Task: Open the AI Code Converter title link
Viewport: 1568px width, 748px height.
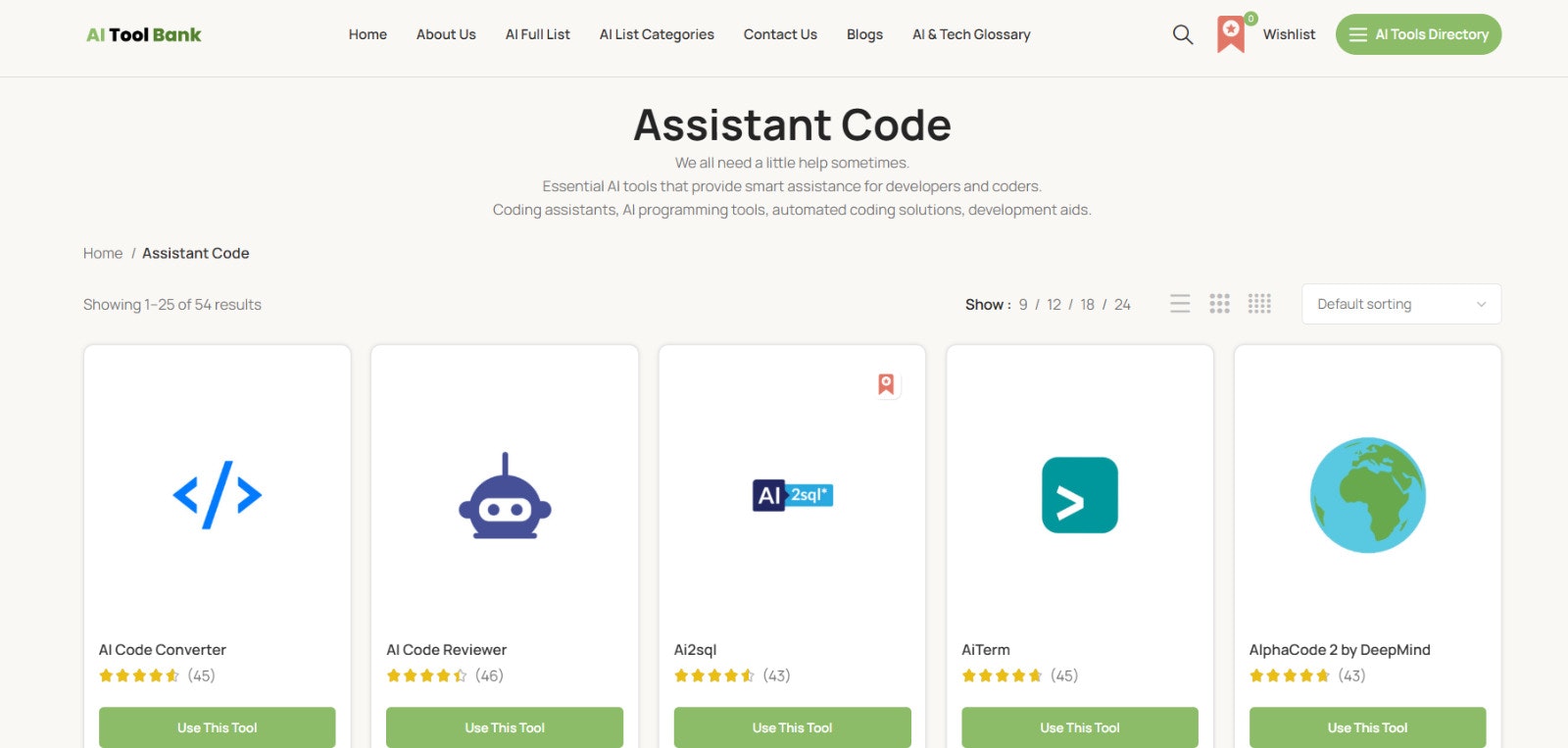Action: coord(163,650)
